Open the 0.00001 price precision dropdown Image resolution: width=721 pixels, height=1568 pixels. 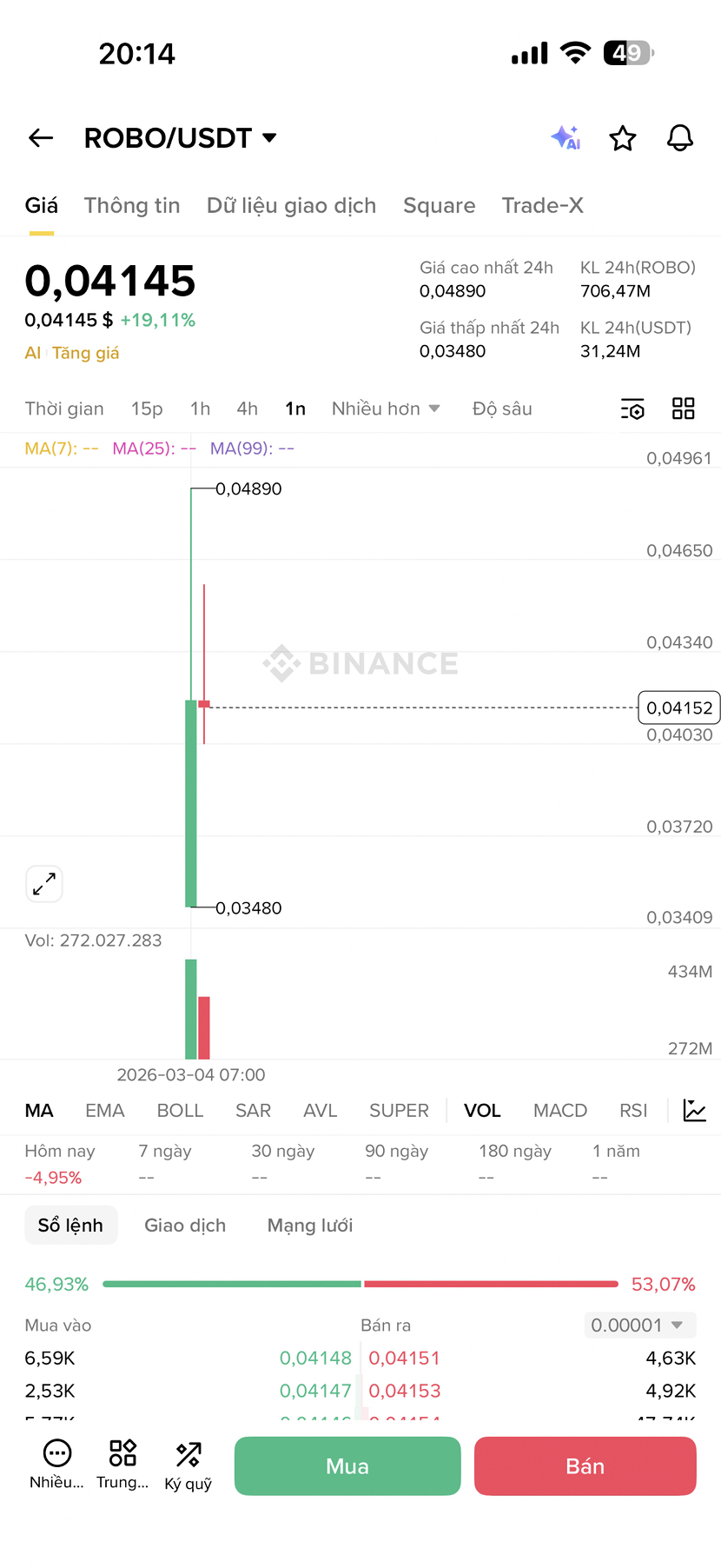639,1325
